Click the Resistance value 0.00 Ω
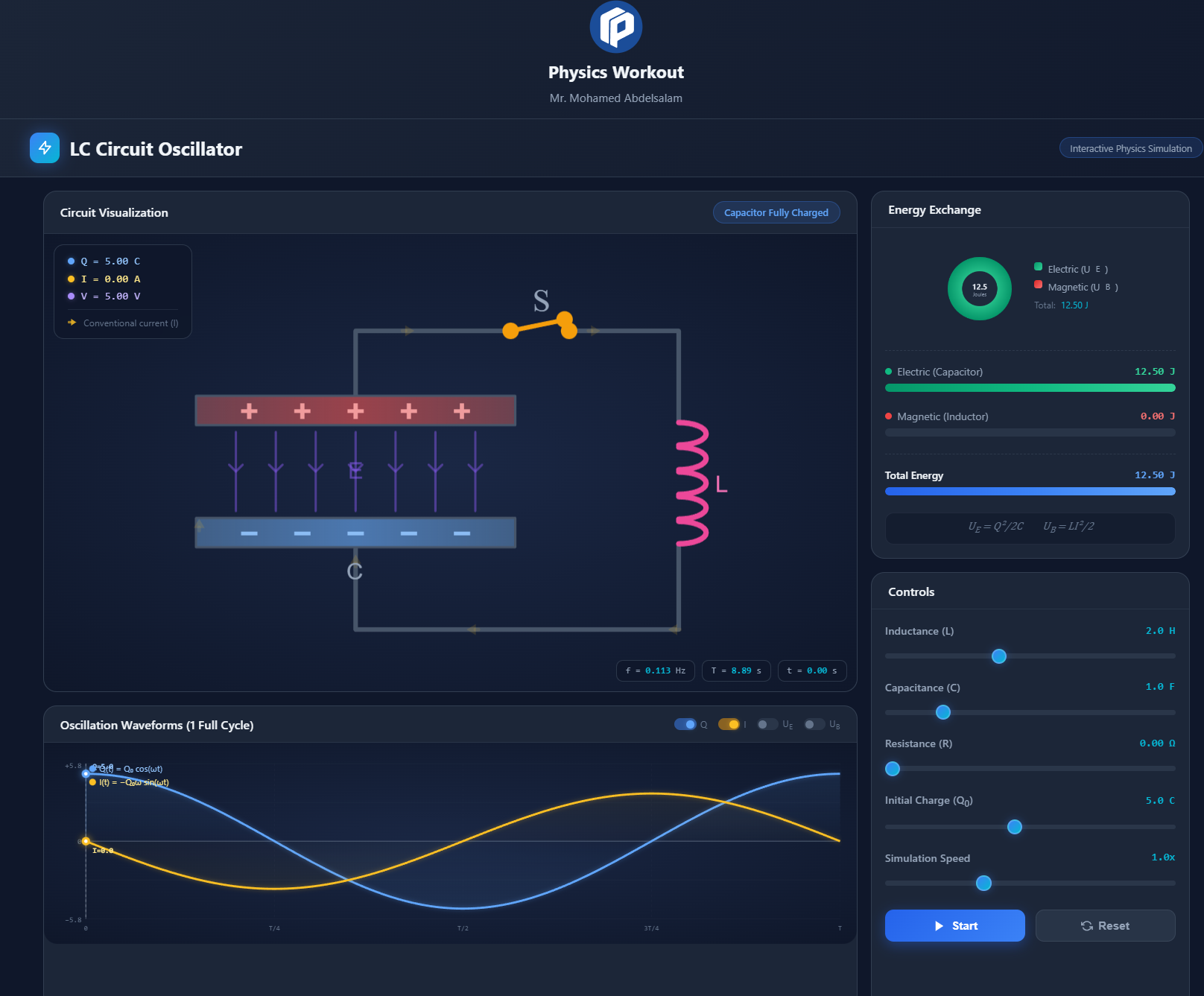Image resolution: width=1204 pixels, height=996 pixels. [x=1157, y=743]
